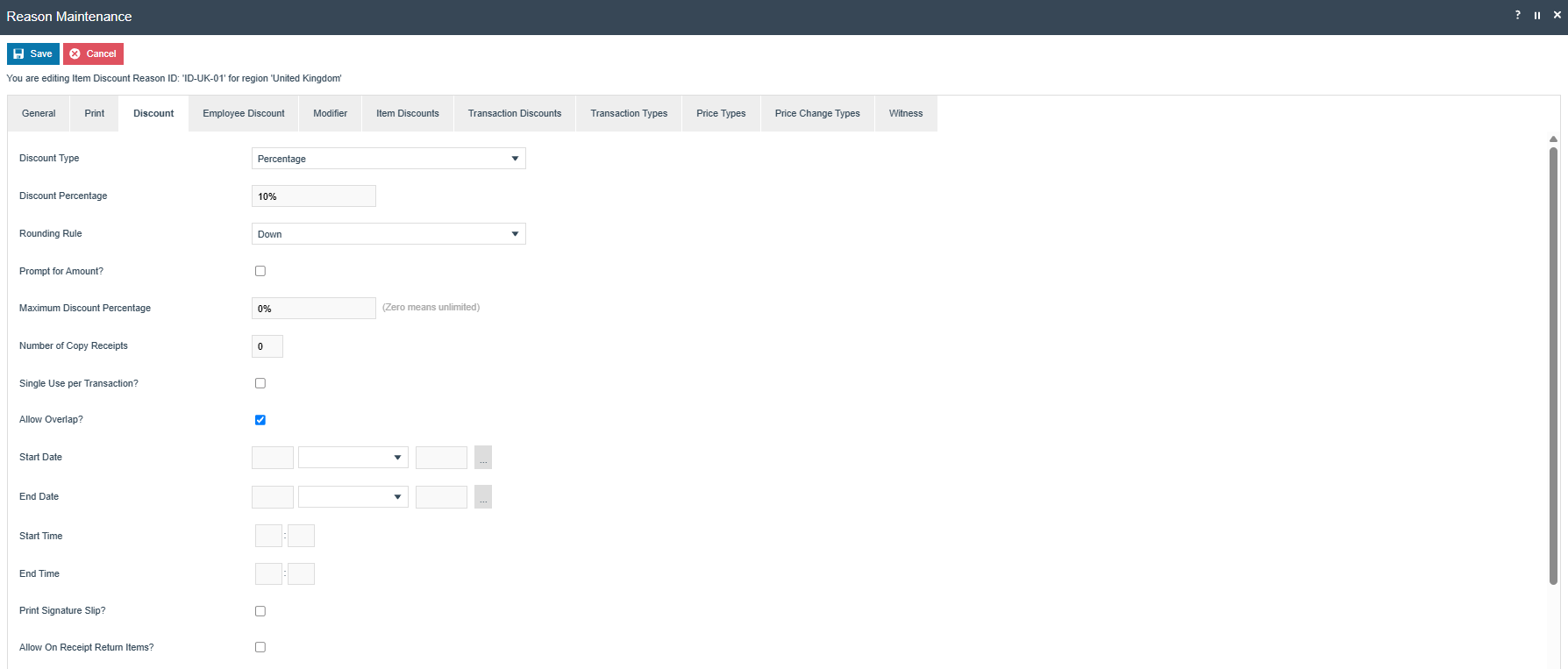
Task: Enable Prompt for Amount checkbox
Action: pos(260,271)
